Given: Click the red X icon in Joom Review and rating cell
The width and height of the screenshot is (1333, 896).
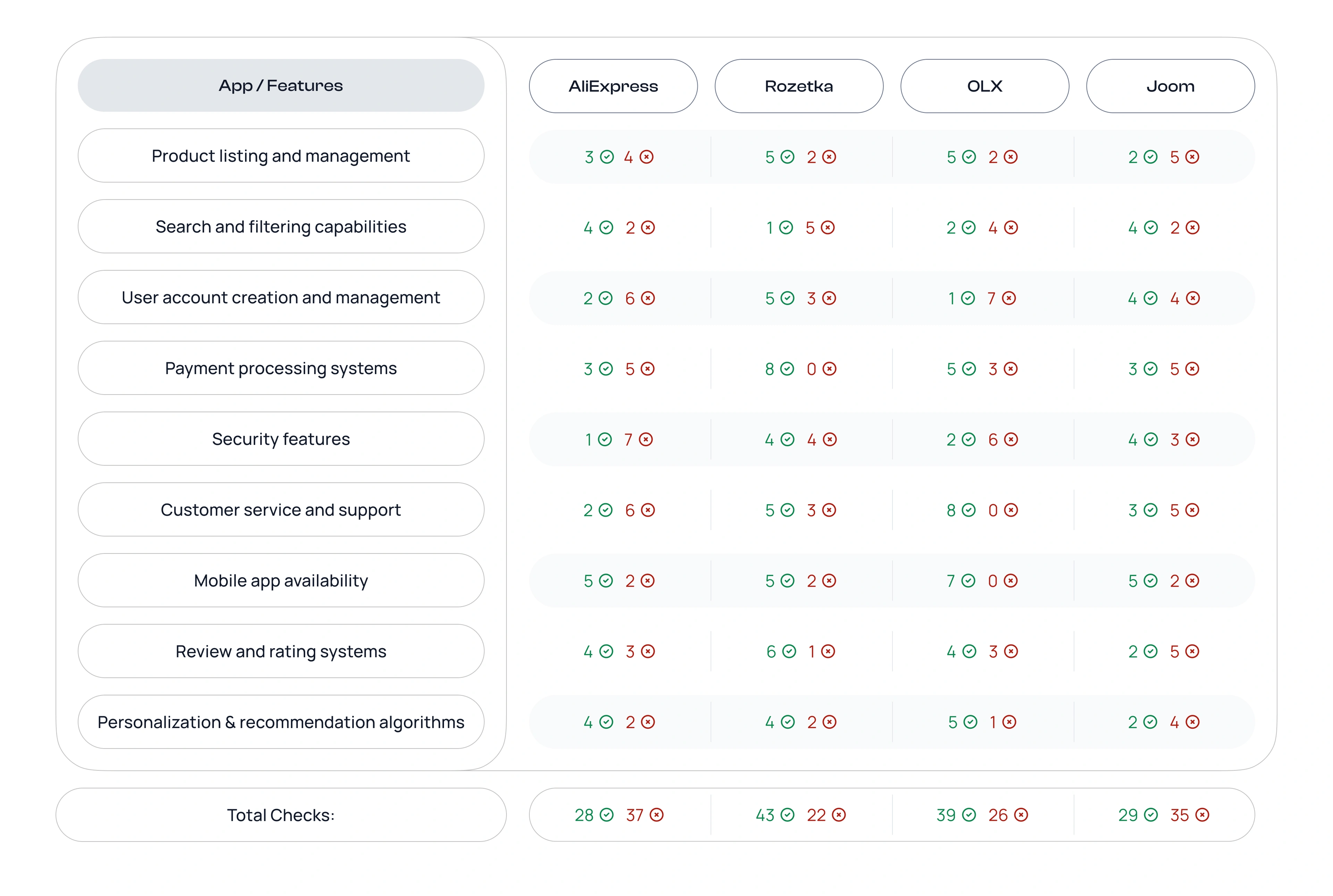Looking at the screenshot, I should point(1192,651).
